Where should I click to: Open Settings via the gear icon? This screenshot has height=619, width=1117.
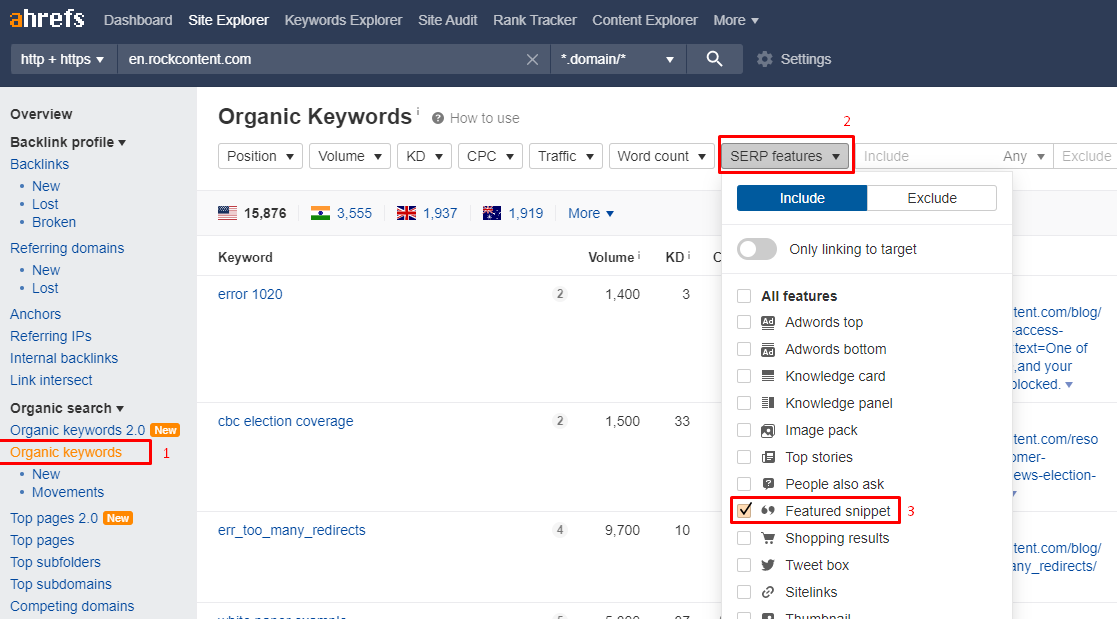pos(765,59)
